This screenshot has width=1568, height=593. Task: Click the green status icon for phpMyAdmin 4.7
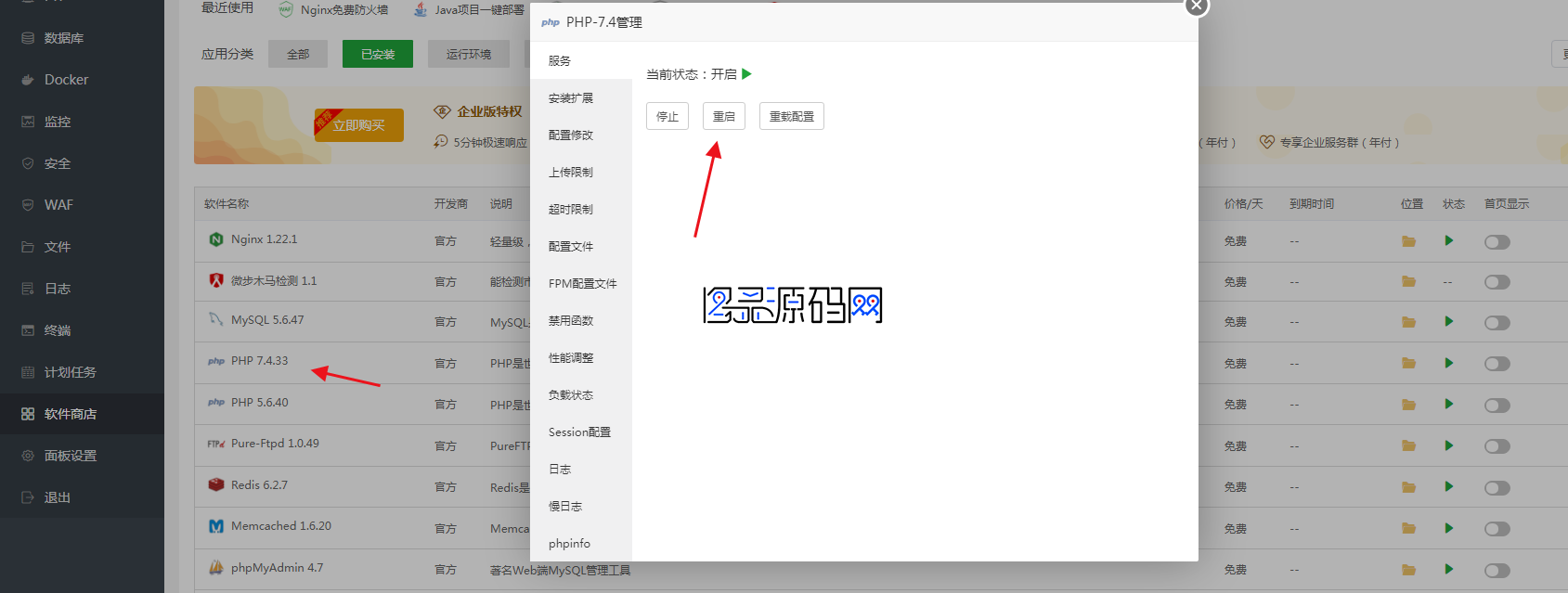point(1448,569)
